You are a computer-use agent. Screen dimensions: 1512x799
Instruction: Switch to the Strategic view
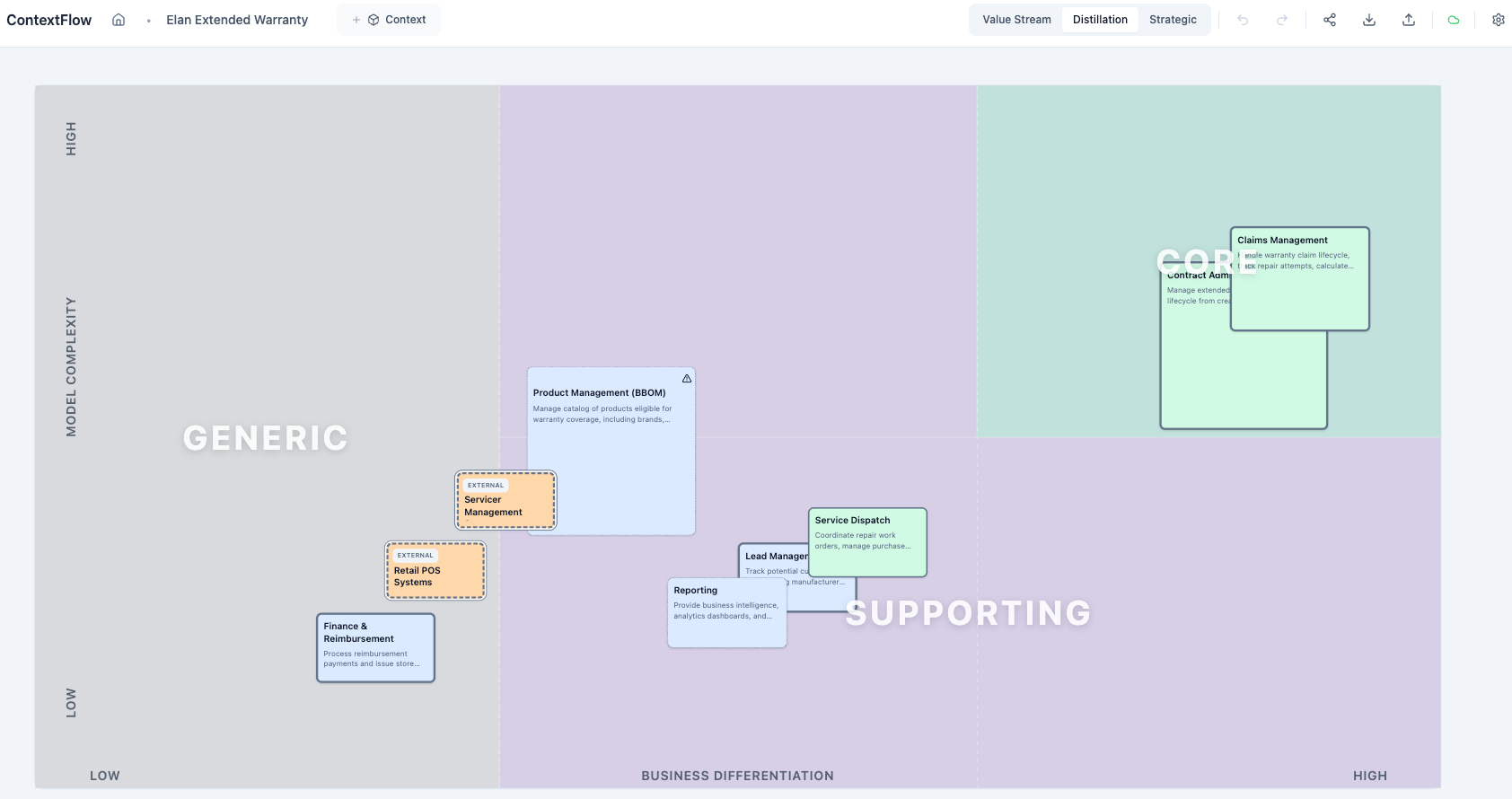click(x=1173, y=20)
